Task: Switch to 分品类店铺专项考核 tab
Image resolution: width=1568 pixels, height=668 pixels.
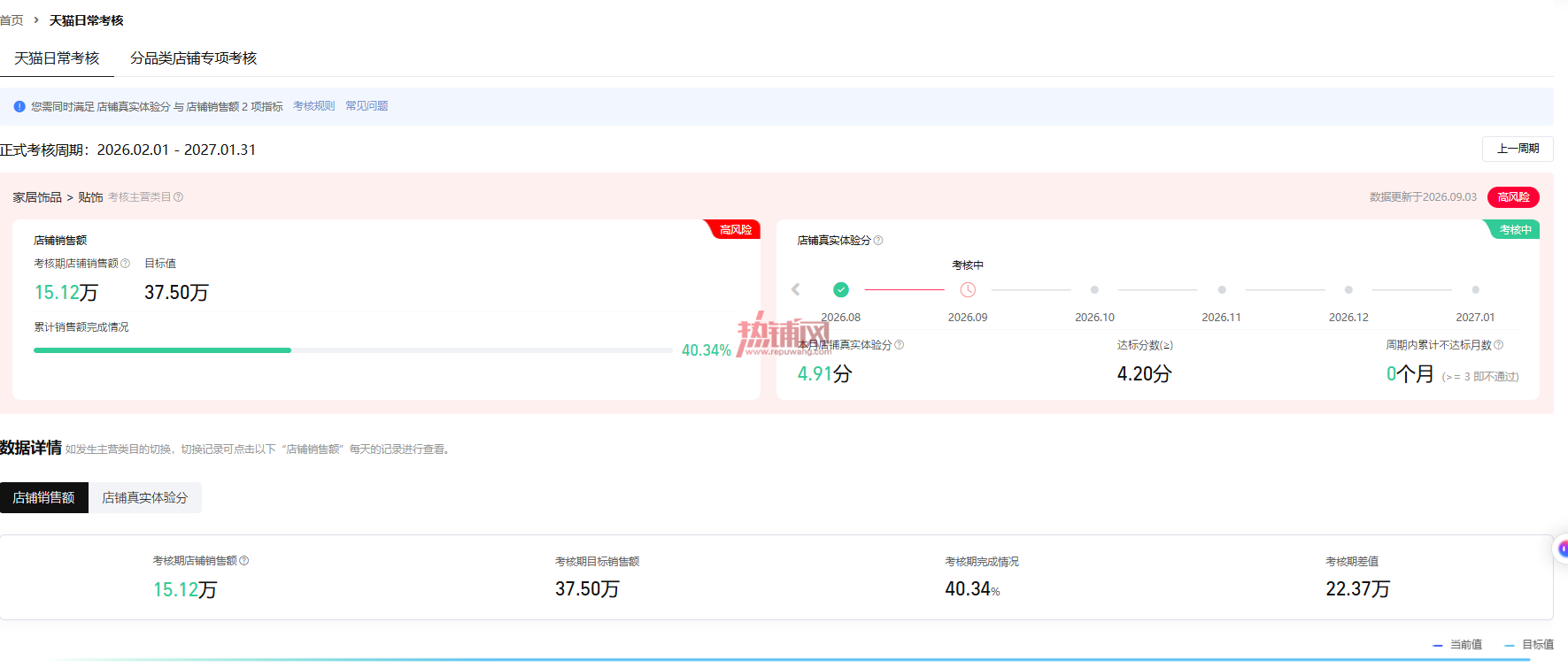Action: (x=194, y=58)
